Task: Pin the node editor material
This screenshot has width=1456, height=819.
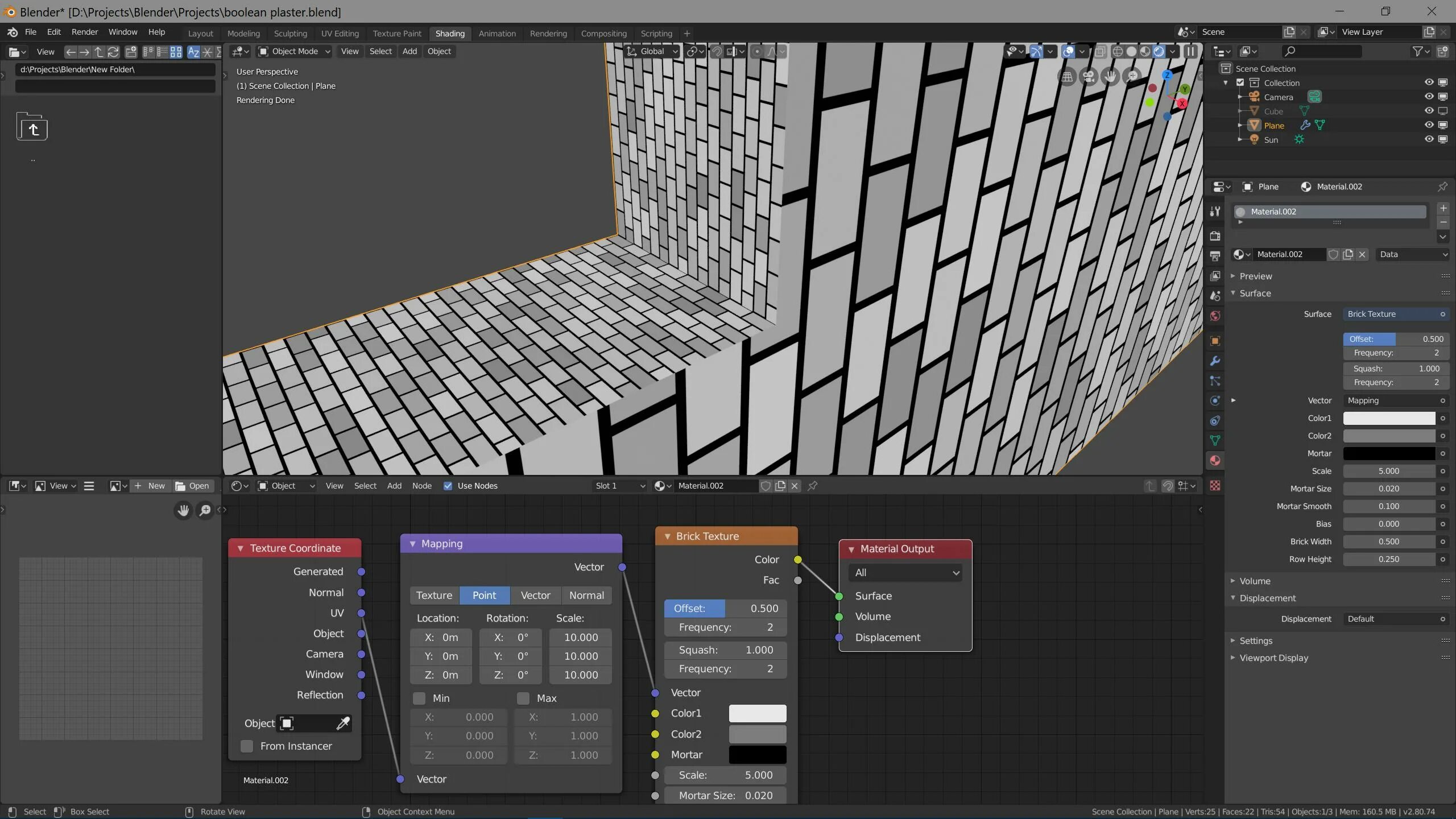Action: pyautogui.click(x=813, y=486)
